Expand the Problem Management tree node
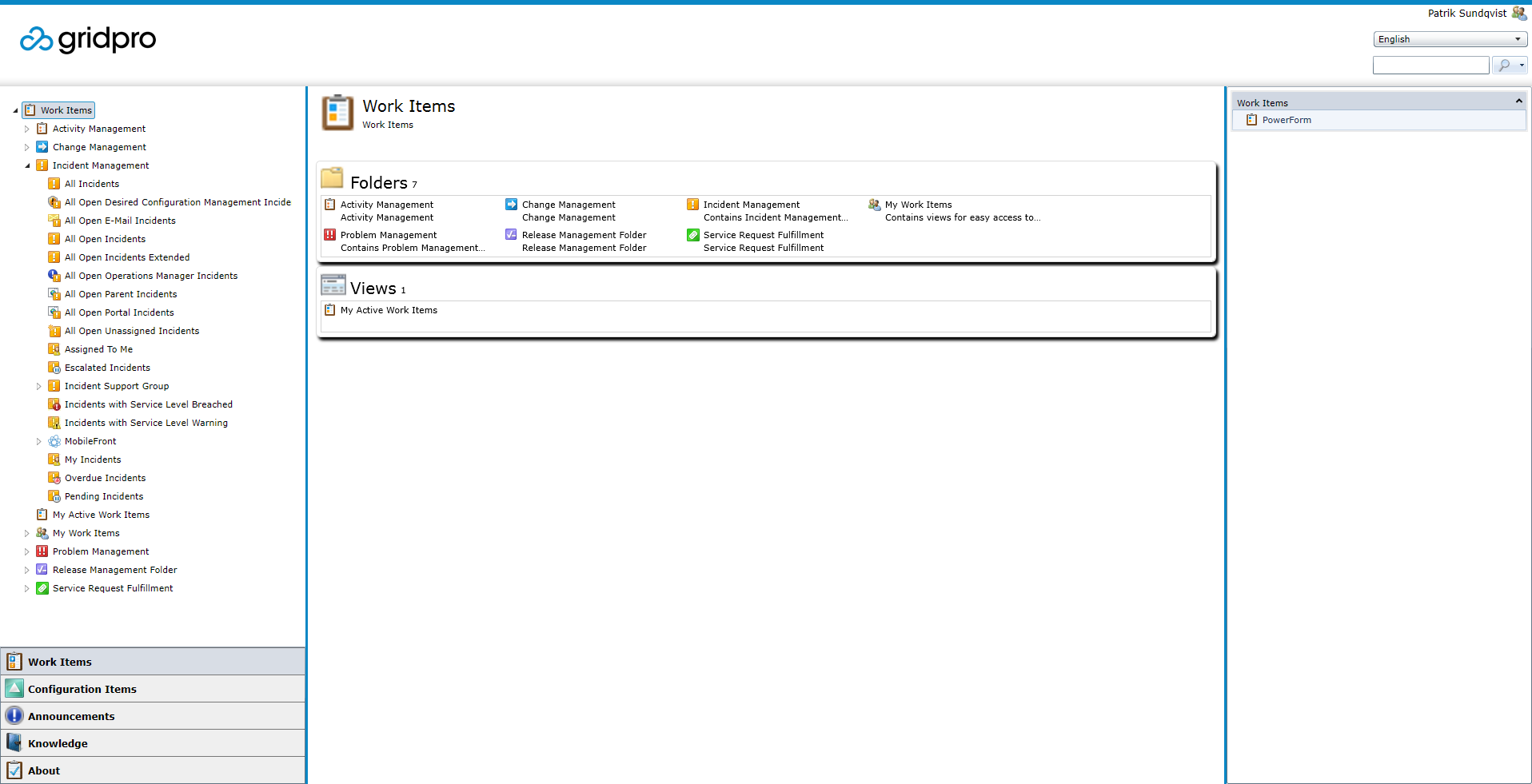 click(26, 551)
